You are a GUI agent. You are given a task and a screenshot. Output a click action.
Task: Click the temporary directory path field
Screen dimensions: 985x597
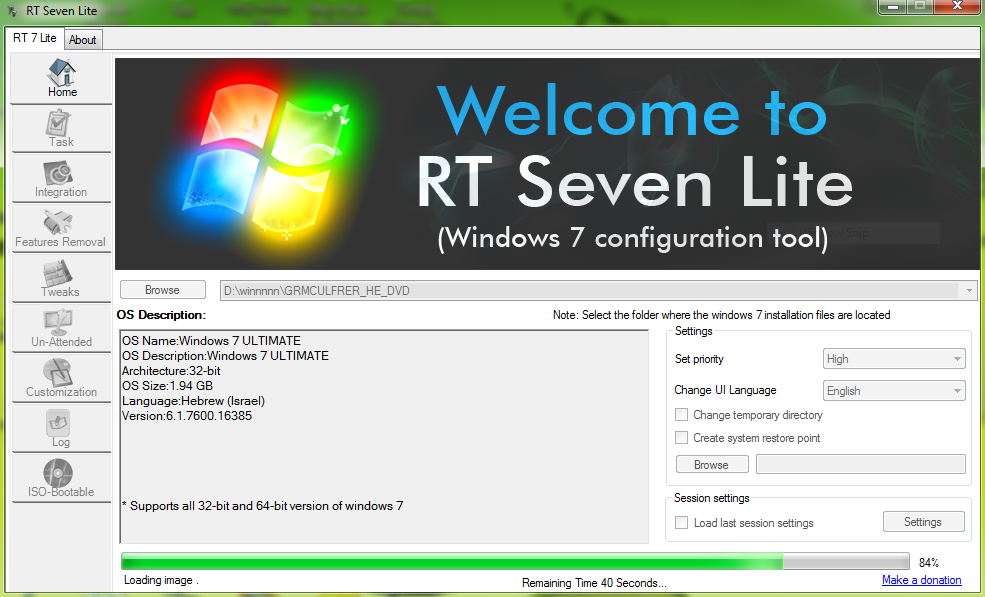[861, 464]
